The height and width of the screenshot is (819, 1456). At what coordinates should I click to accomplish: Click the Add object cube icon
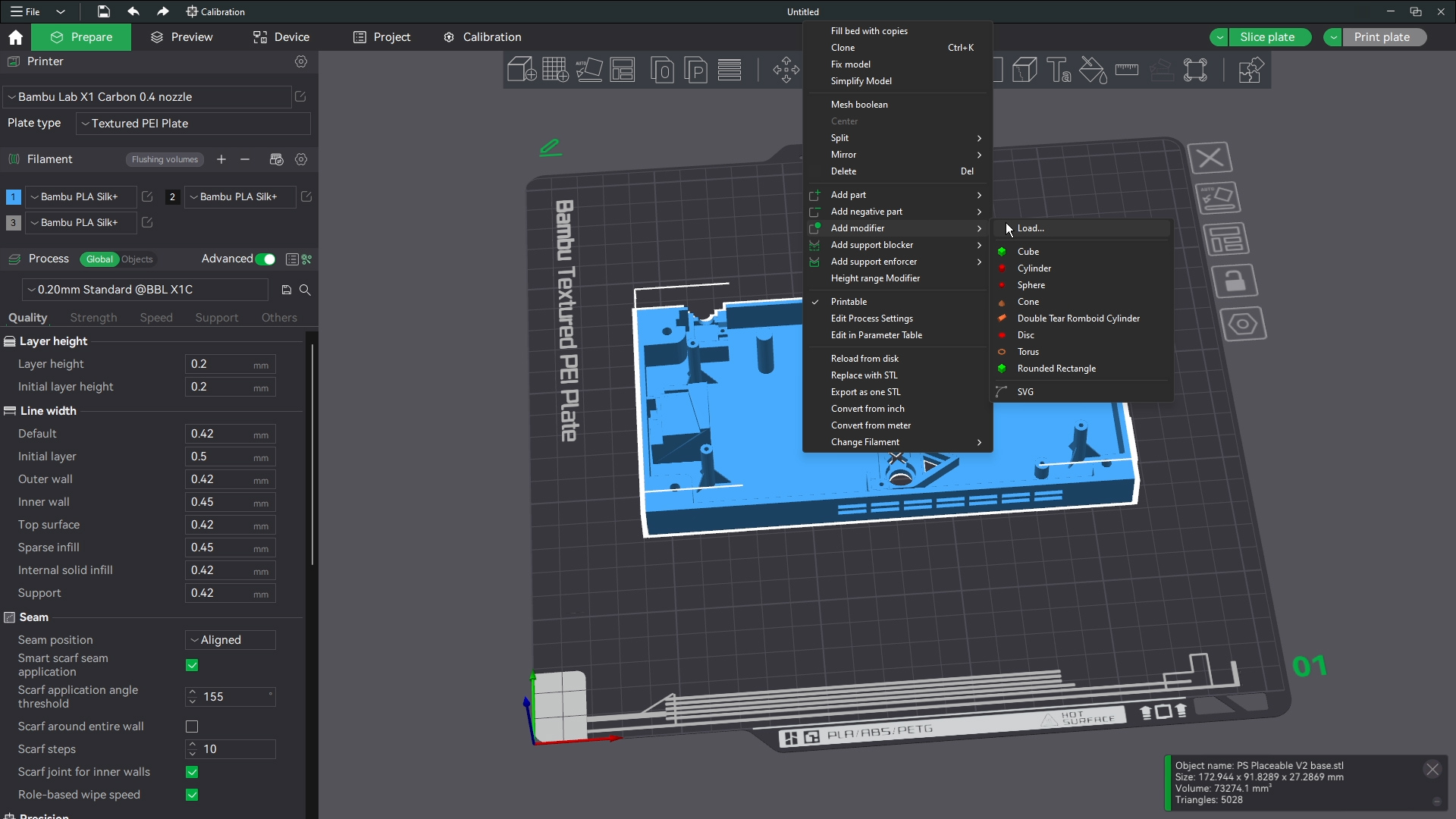(521, 70)
